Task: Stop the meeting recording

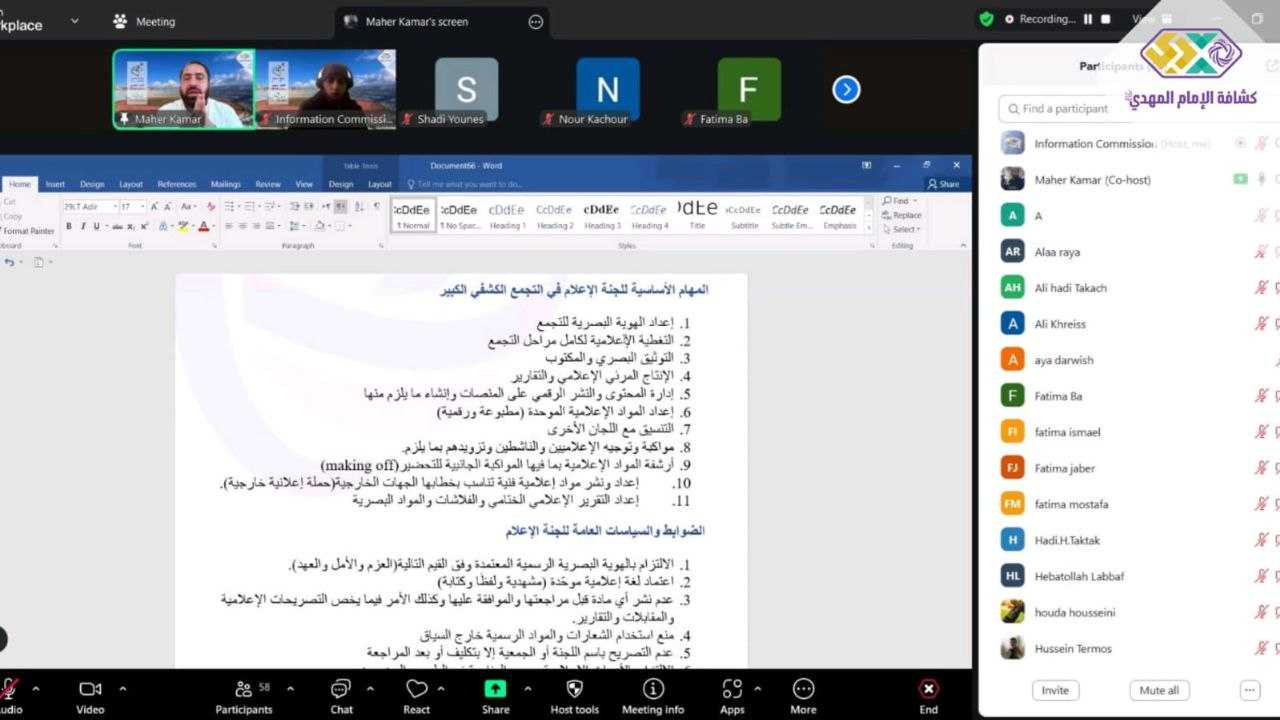Action: coord(1105,19)
